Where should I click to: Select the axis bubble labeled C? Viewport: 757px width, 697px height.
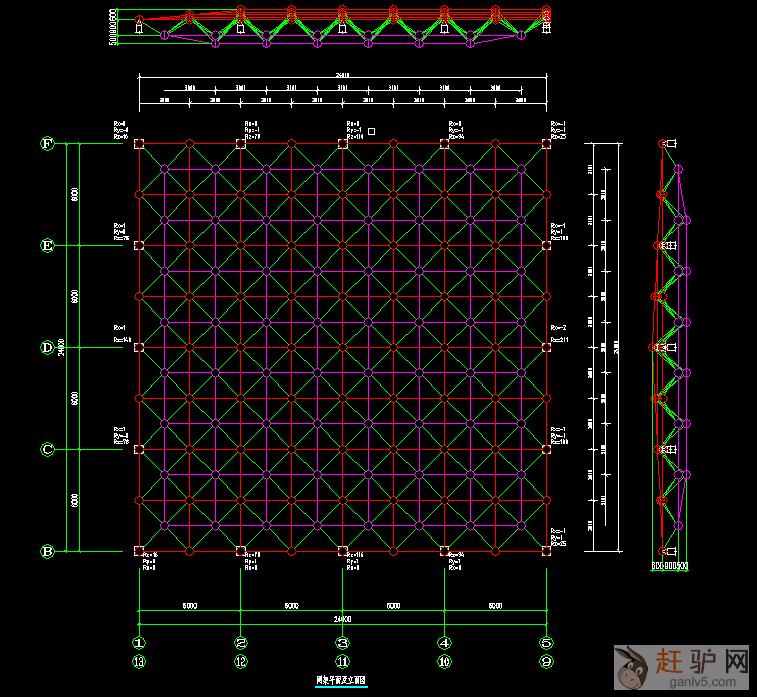[x=46, y=449]
